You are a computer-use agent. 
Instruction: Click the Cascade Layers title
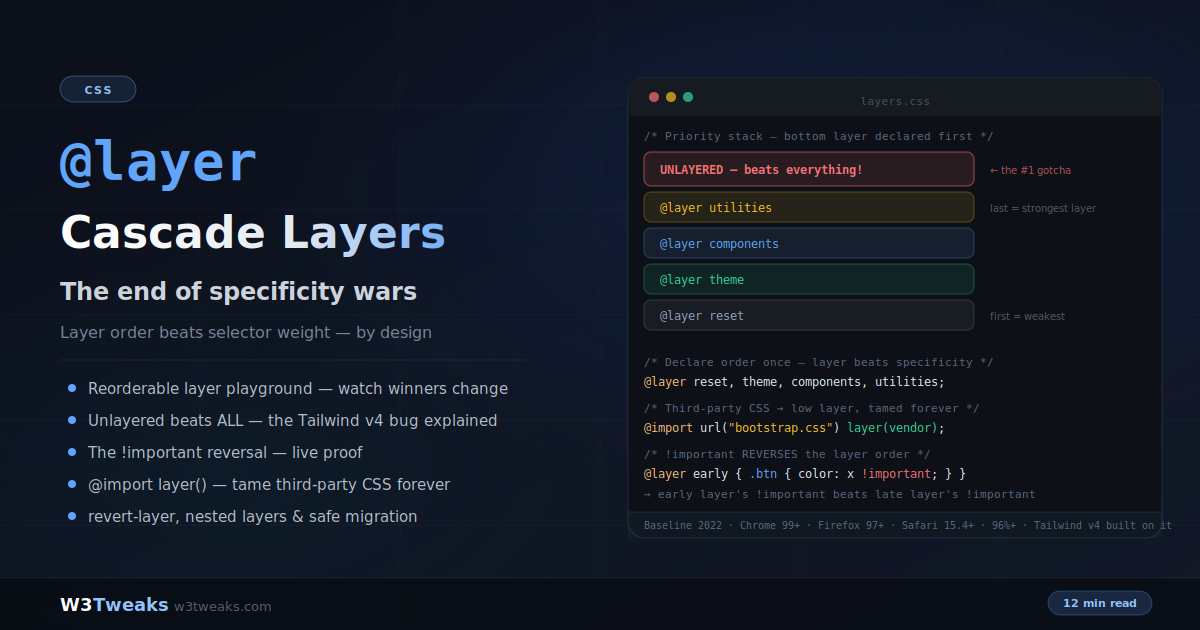[x=253, y=233]
